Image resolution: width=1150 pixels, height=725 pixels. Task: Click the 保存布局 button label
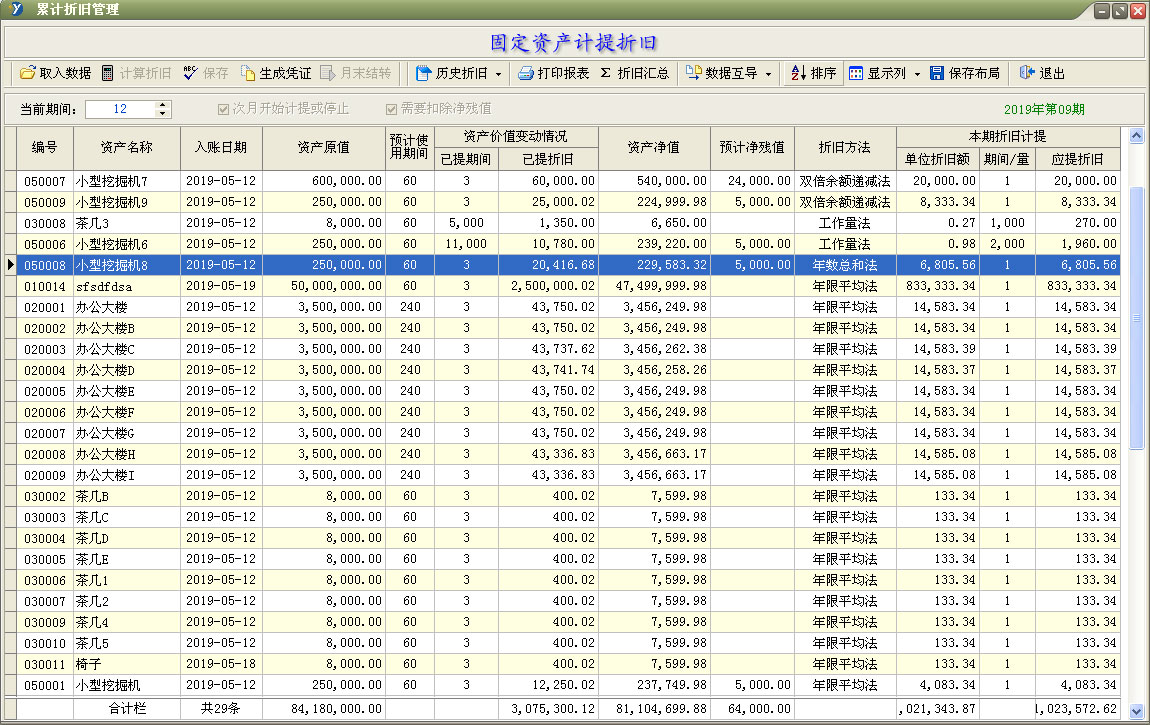[974, 73]
